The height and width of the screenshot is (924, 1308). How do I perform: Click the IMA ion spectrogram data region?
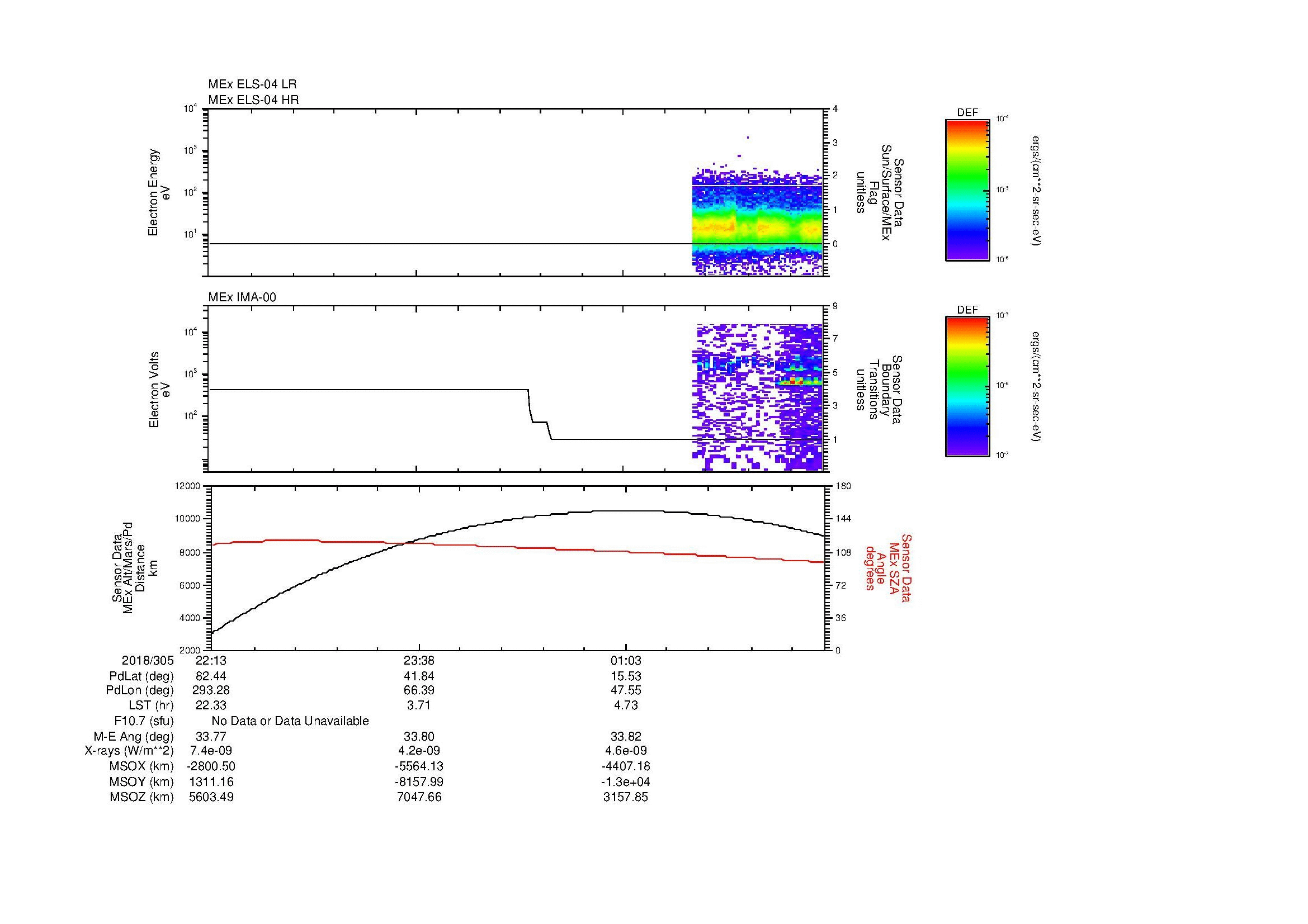[x=757, y=397]
